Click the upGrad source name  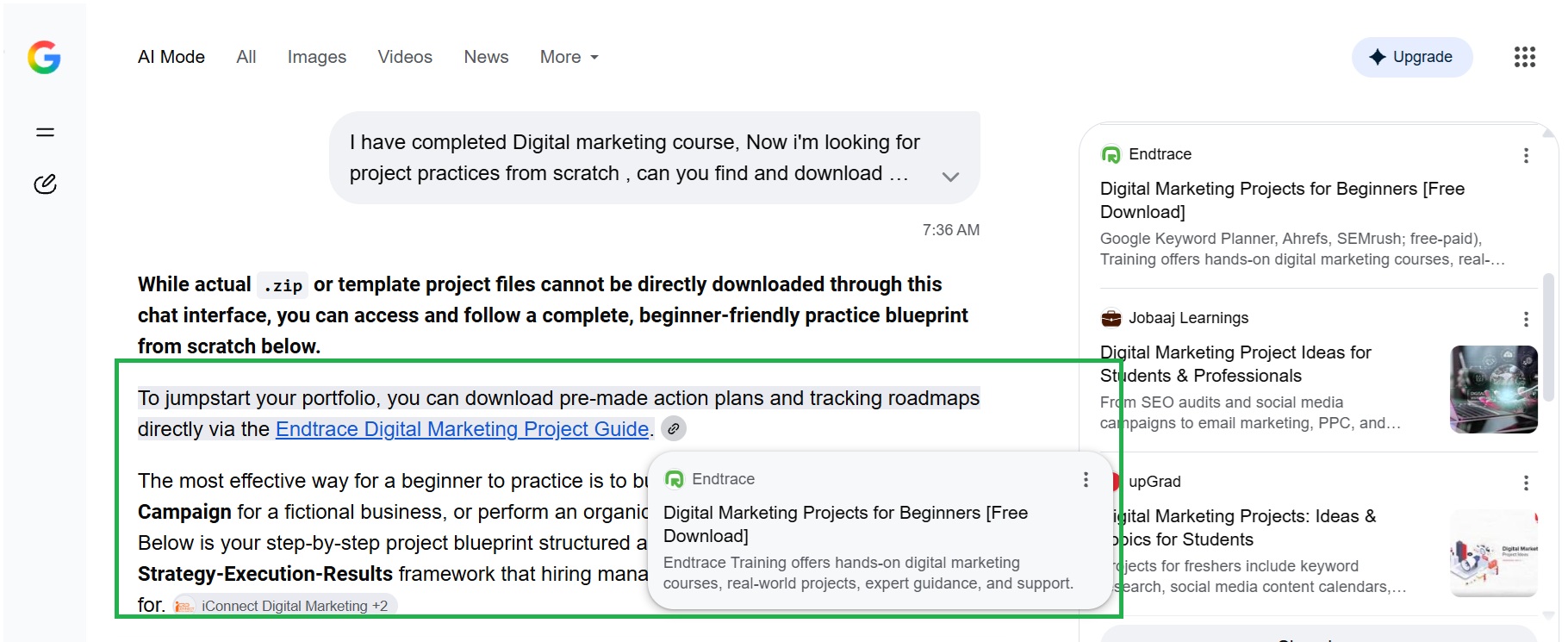(x=1154, y=482)
